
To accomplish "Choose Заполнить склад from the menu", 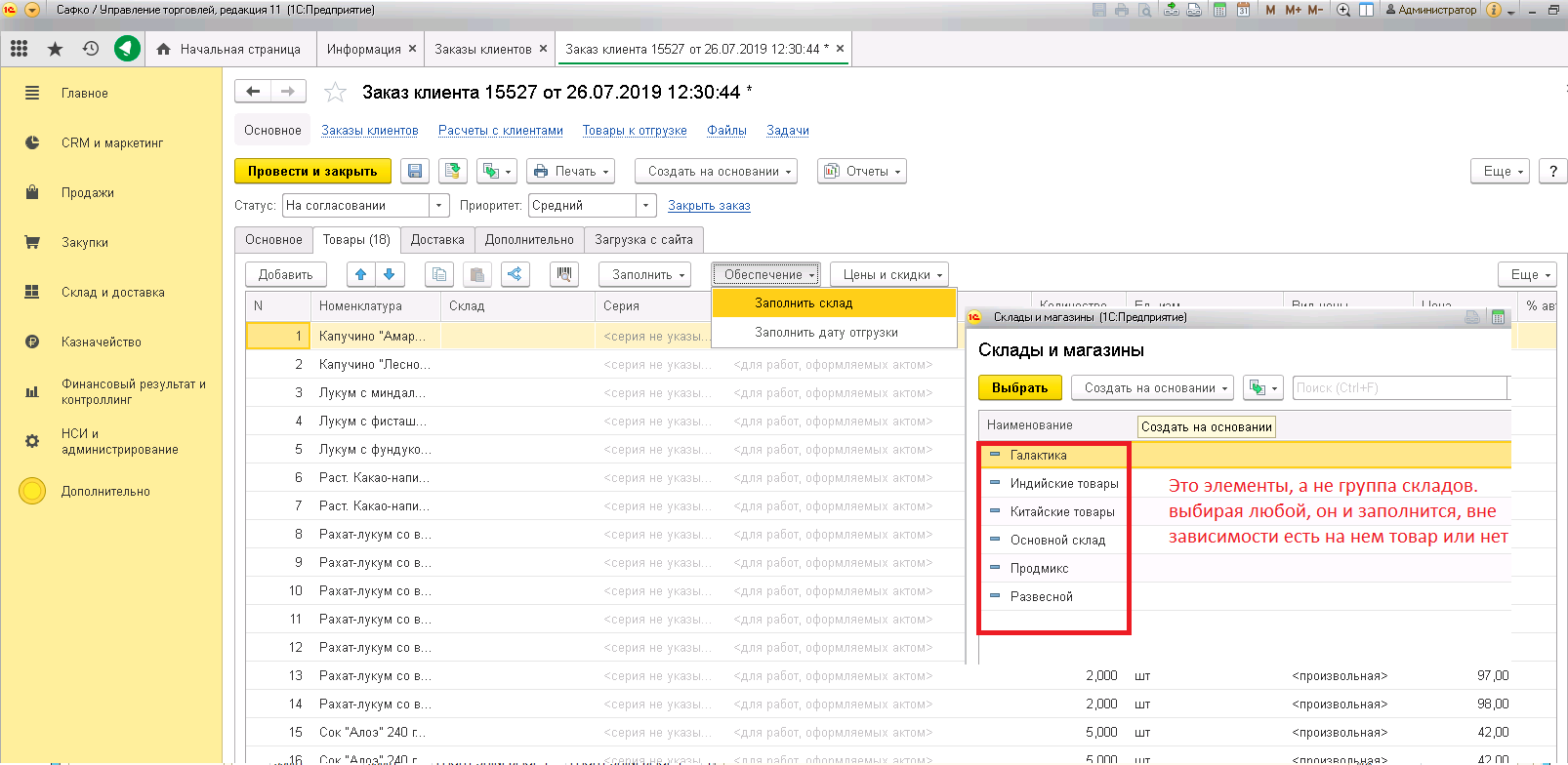I will pos(804,303).
